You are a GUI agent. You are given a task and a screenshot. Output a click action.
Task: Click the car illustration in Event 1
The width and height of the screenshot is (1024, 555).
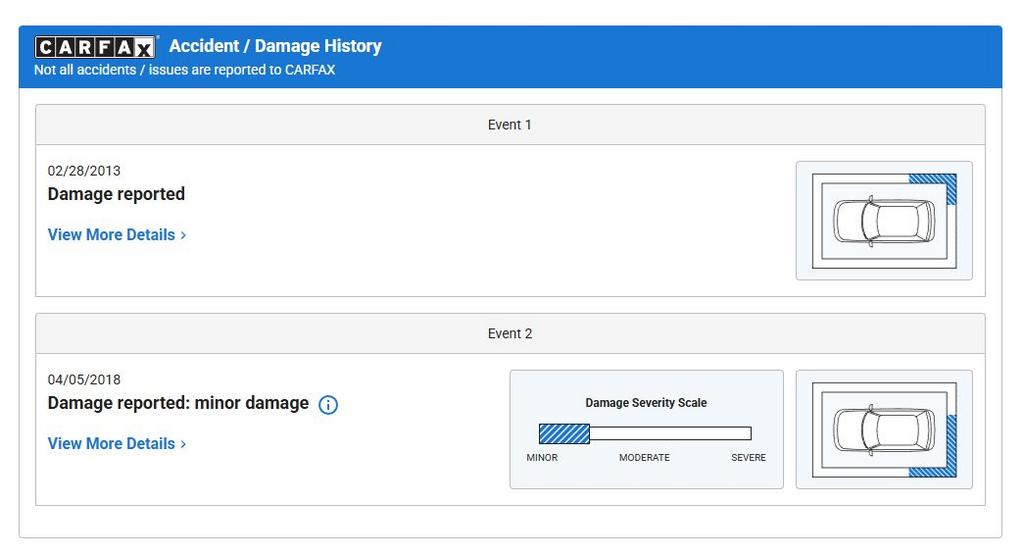[884, 220]
